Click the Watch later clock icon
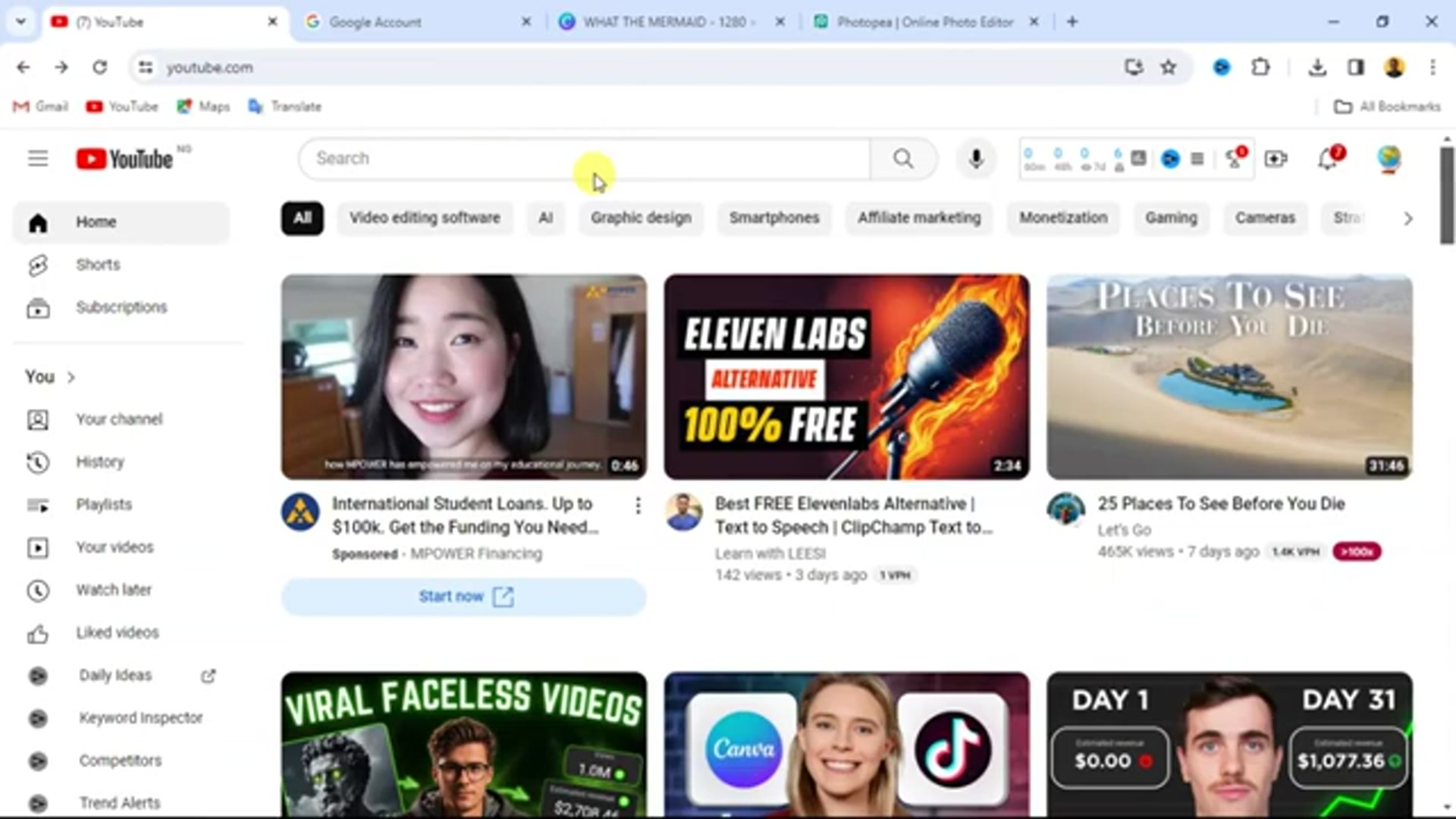Screen dimensions: 1456x819 click(x=38, y=590)
